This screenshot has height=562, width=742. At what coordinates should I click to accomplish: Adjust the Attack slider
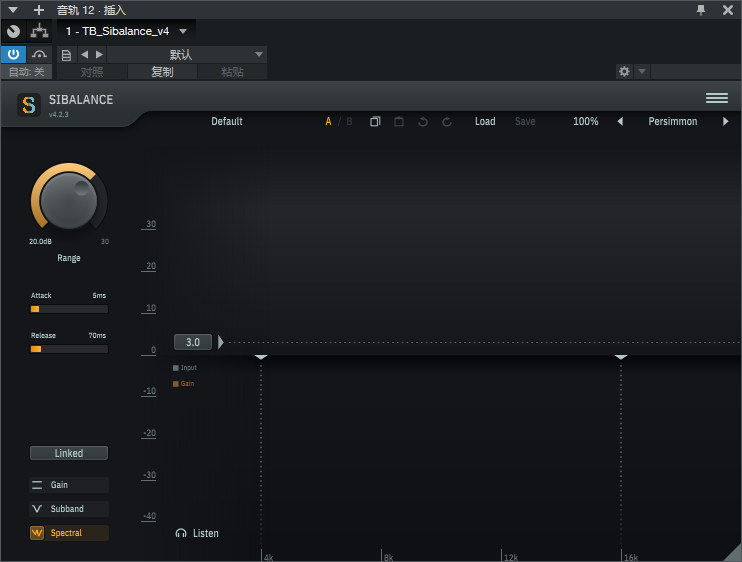pos(69,309)
